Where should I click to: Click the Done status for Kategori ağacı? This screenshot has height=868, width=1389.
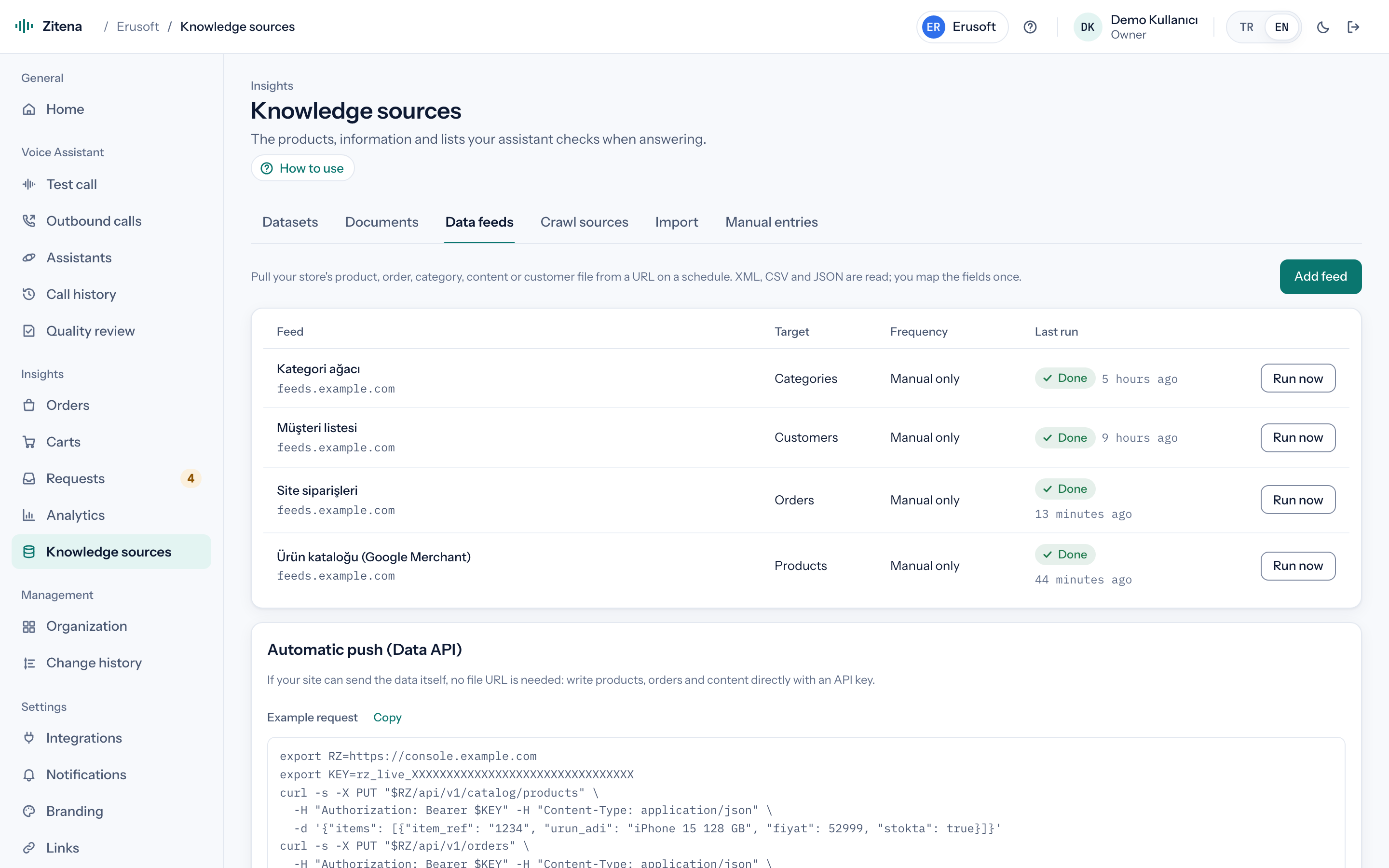1065,379
